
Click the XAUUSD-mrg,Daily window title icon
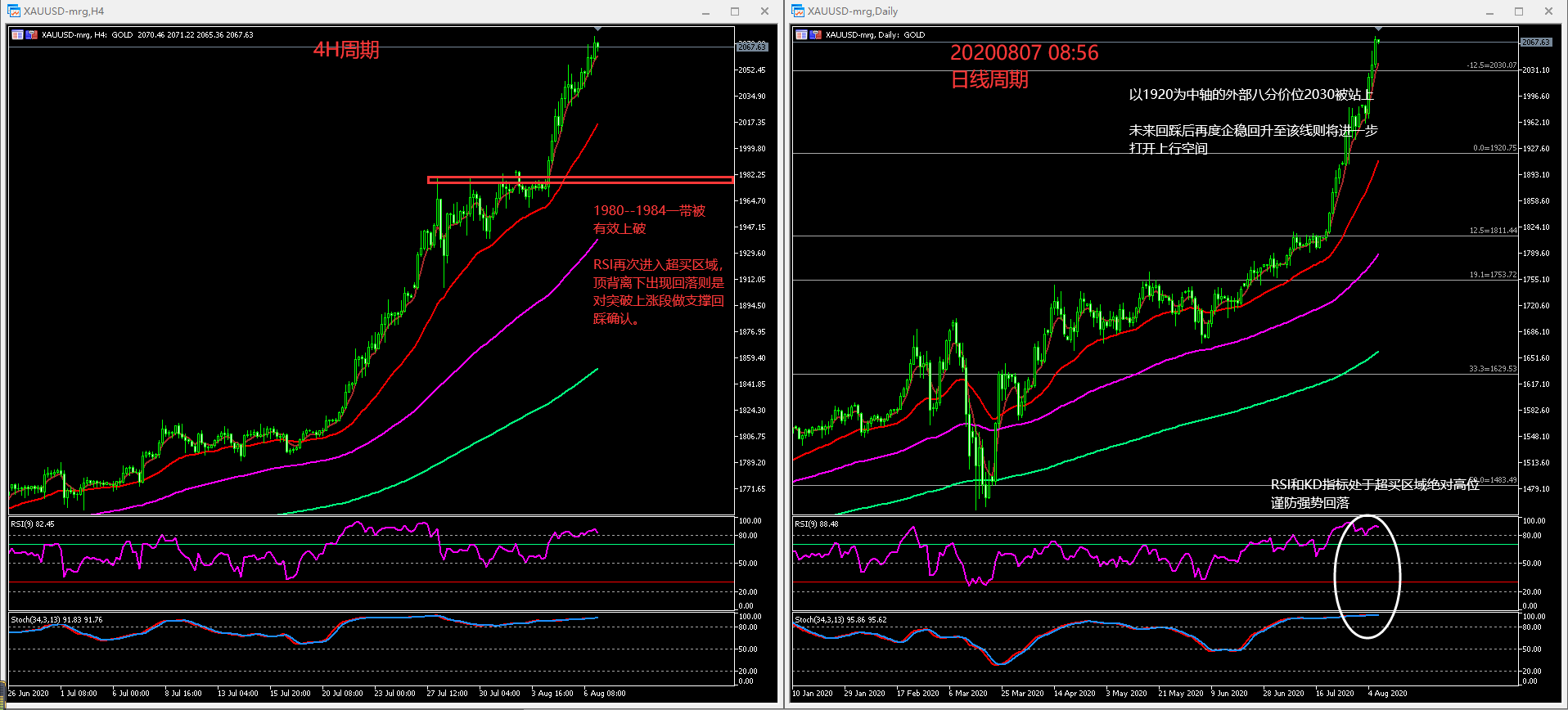798,11
